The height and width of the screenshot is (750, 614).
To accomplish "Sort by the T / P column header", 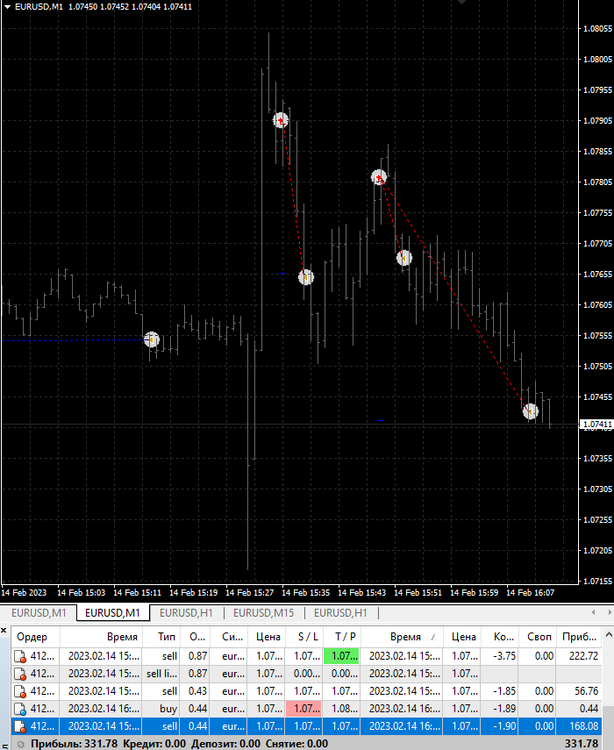I will tap(342, 637).
